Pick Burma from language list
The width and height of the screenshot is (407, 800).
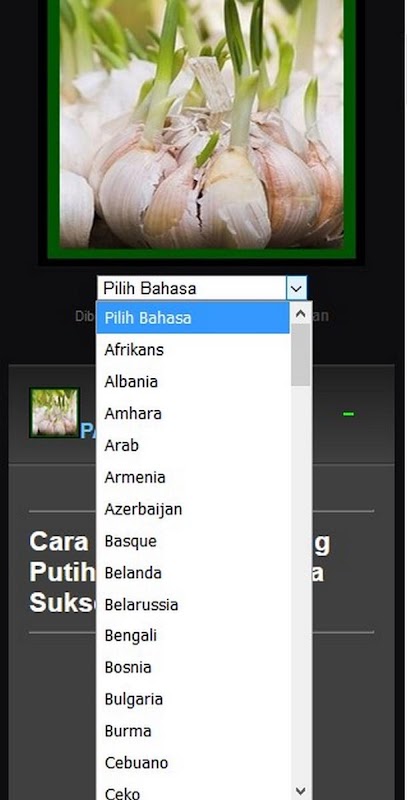[x=193, y=731]
